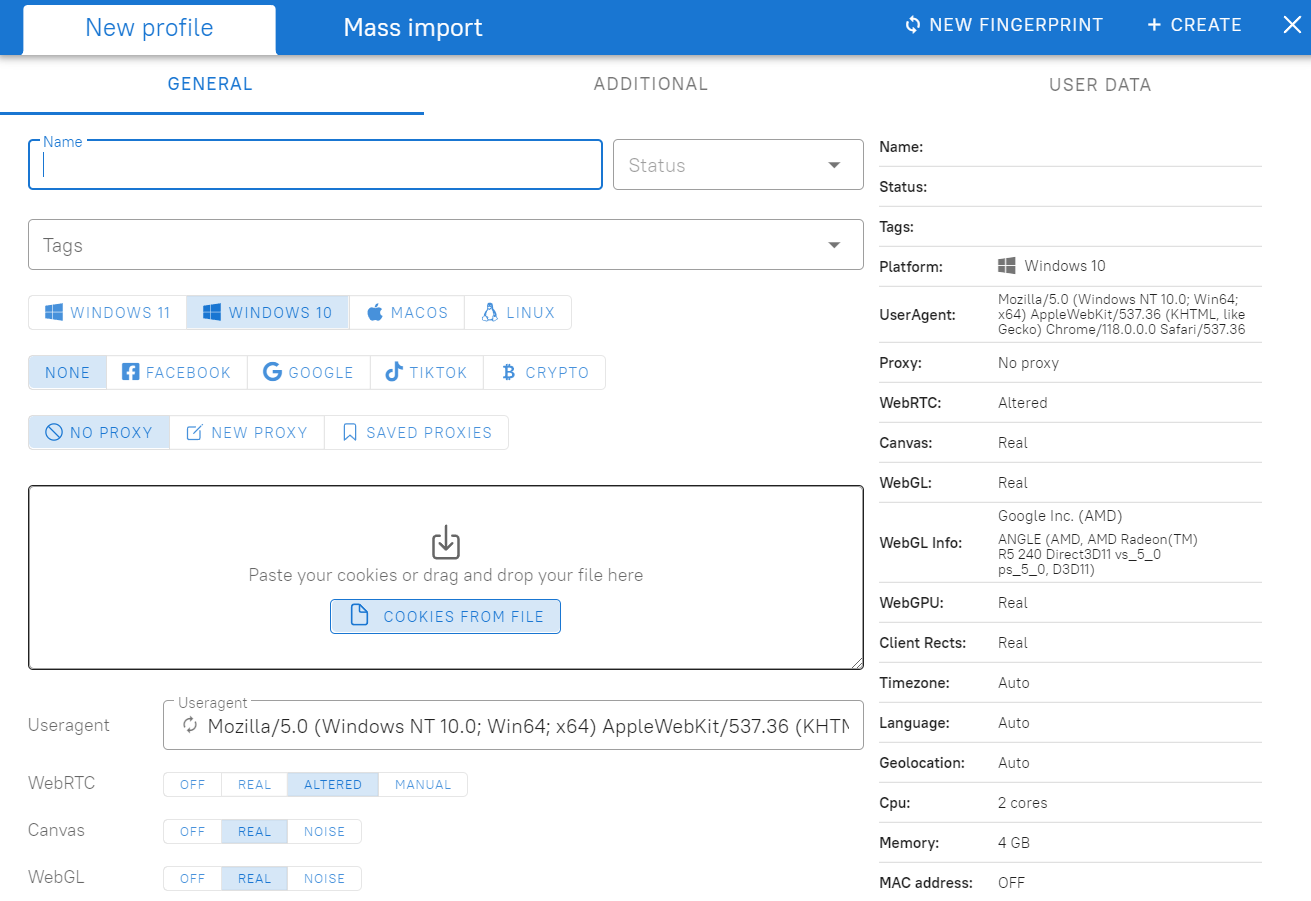
Task: Select the Linux platform option
Action: point(492,312)
